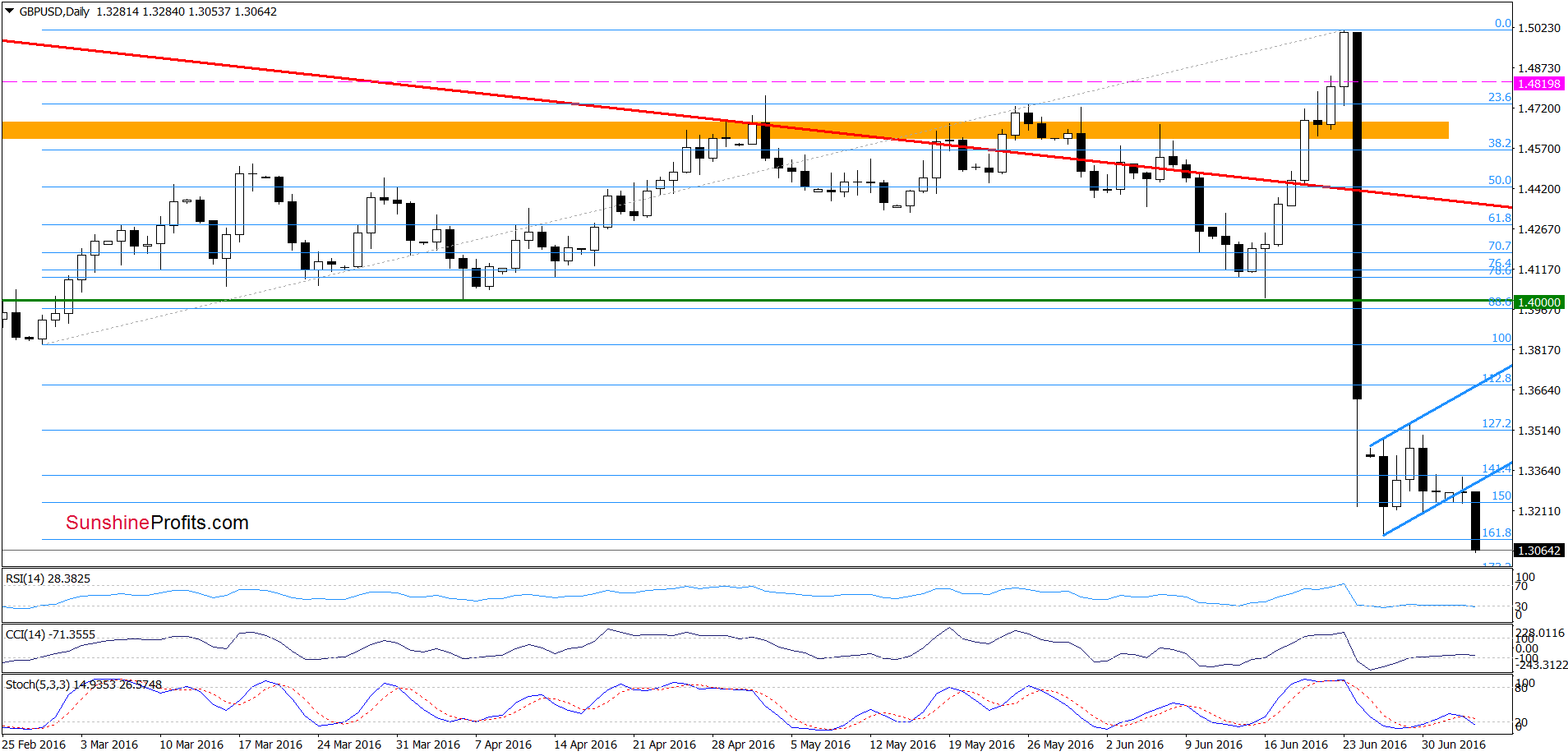1568x756 pixels.
Task: Click the 0.0 Fibonacci level label
Action: (1502, 24)
